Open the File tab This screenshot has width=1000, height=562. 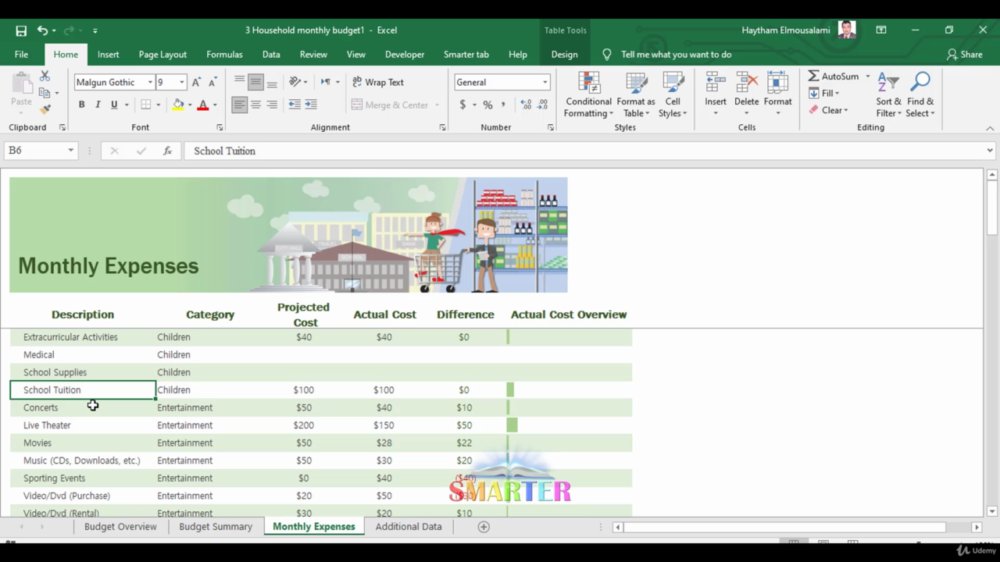tap(21, 55)
